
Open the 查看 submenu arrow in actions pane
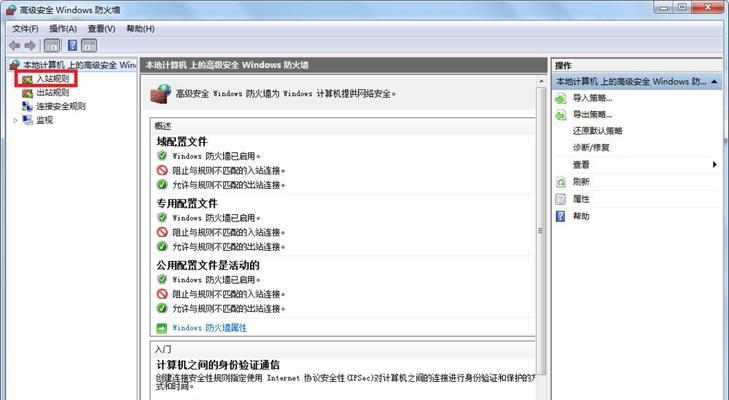(x=715, y=164)
